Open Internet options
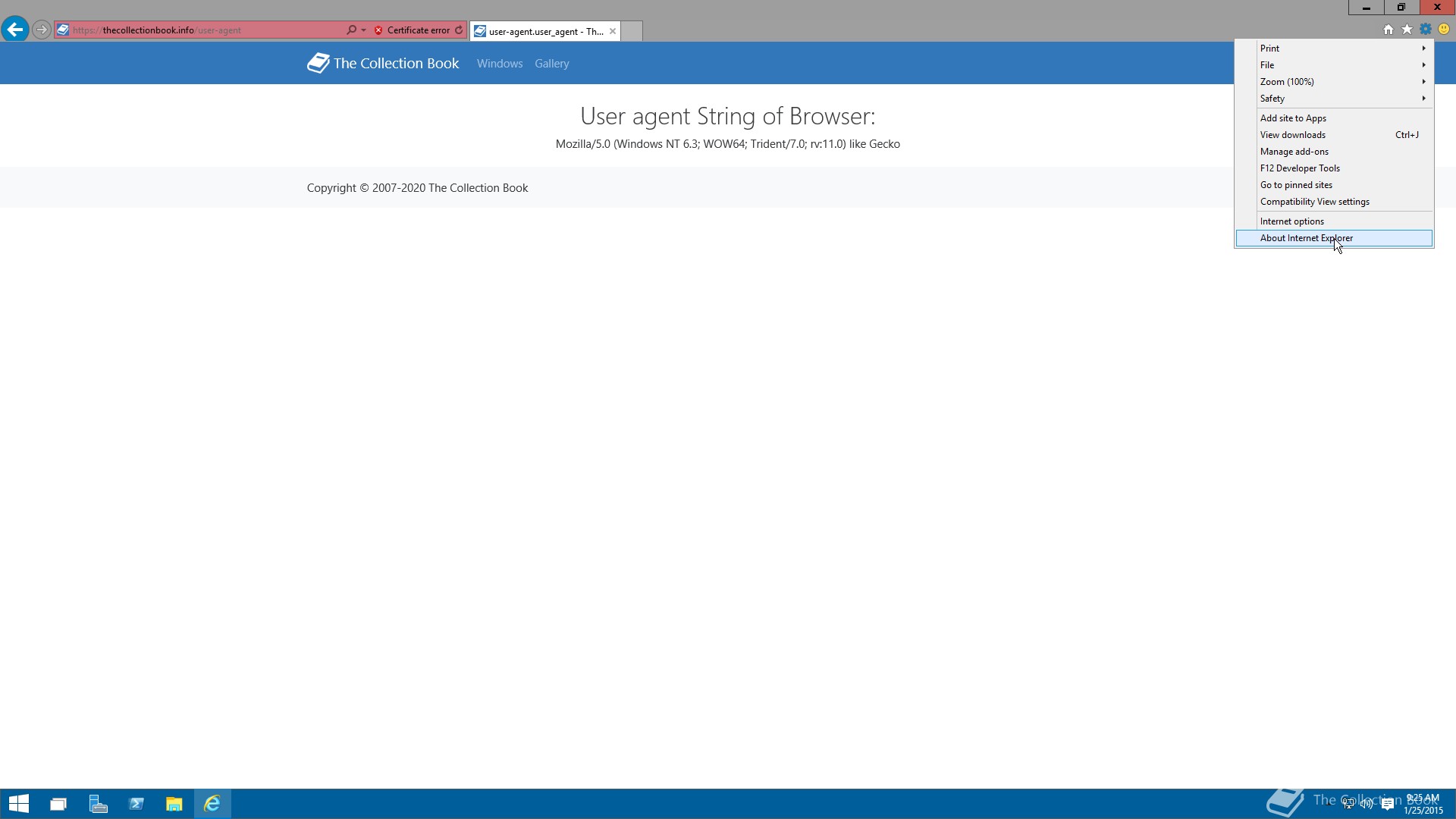Screen dimensions: 1456x819 pyautogui.click(x=1334, y=221)
